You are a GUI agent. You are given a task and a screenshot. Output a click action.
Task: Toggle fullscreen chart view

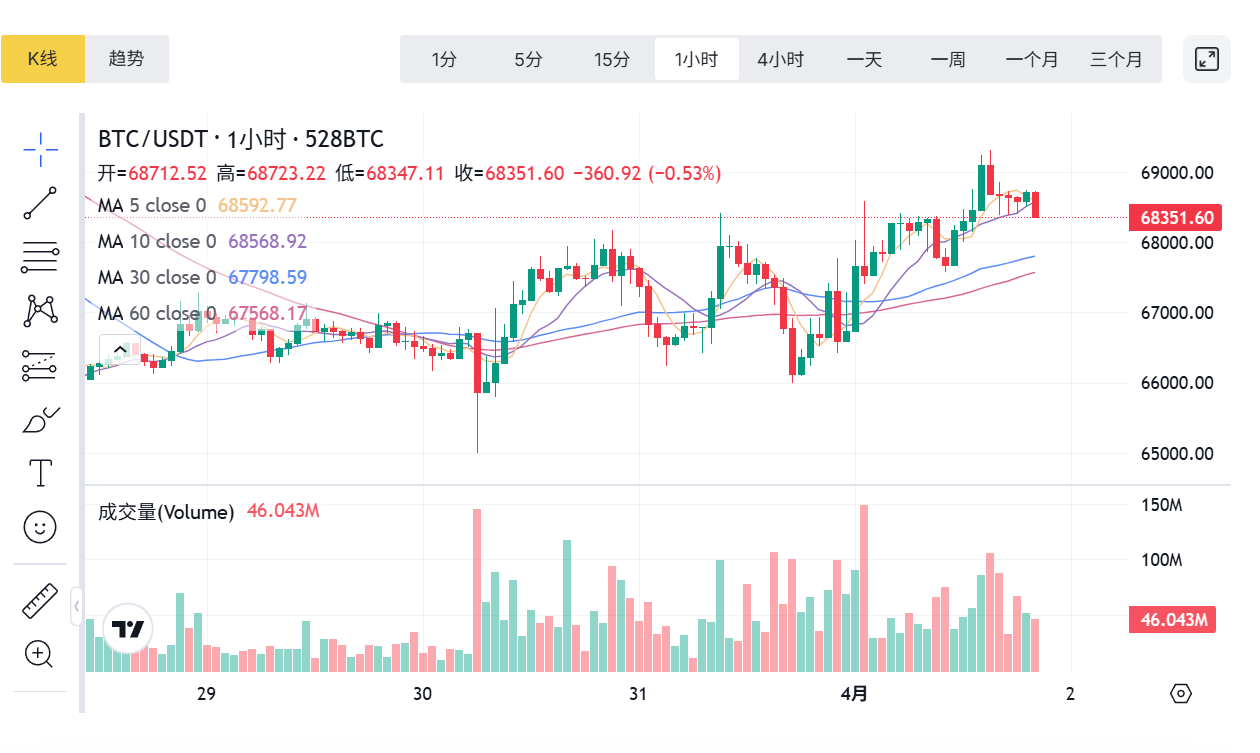click(1207, 59)
